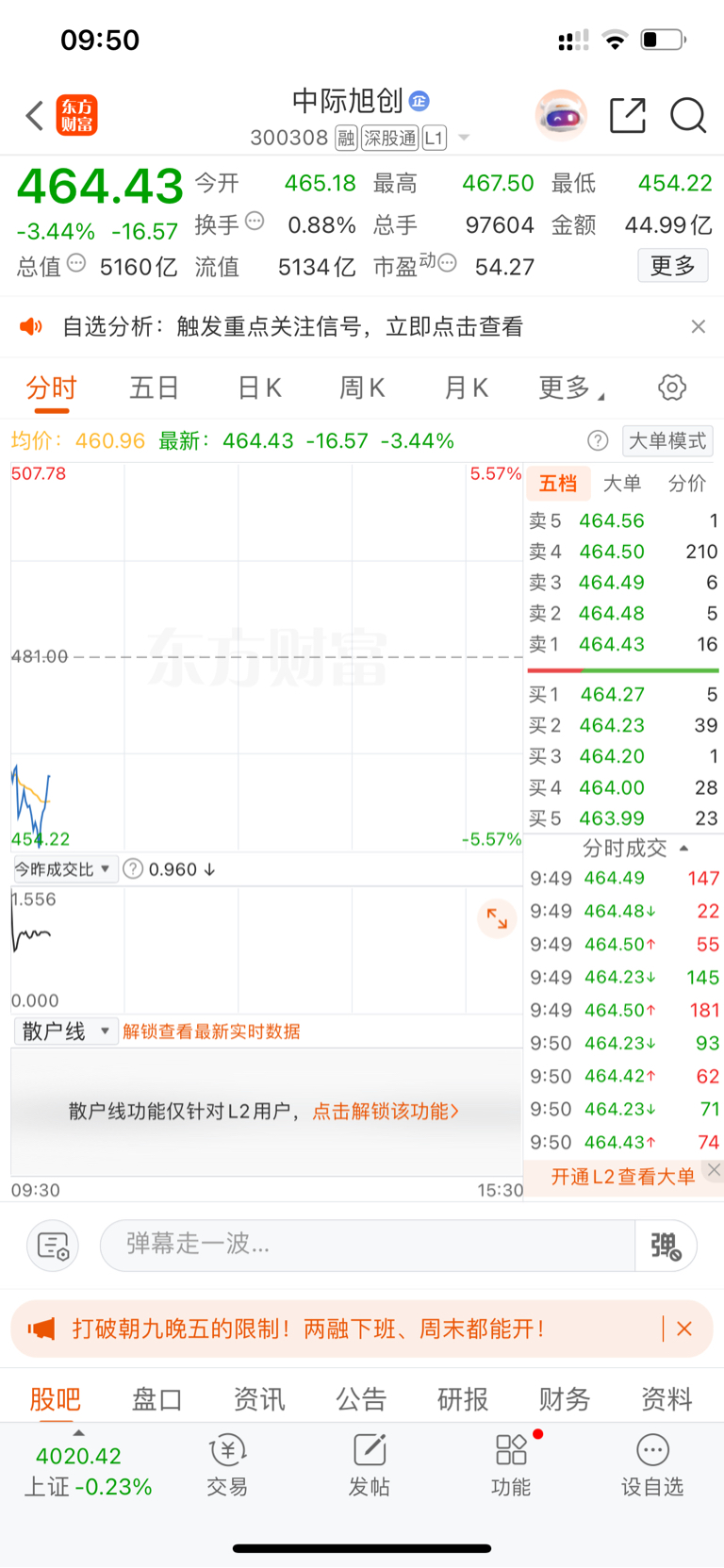Screen dimensions: 724x1568
Task: Open the info bubble beside 换手
Action: [x=255, y=222]
